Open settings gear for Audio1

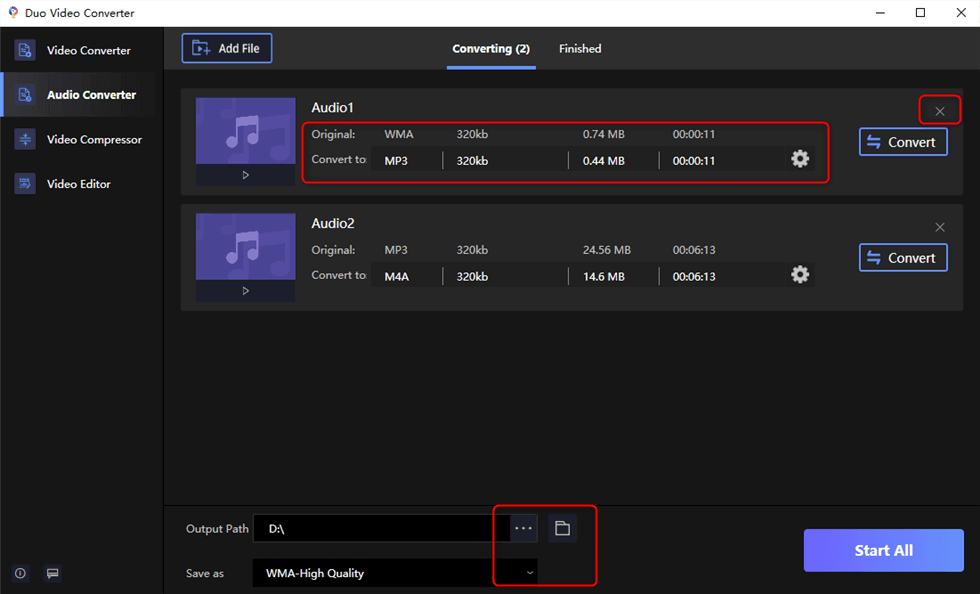tap(800, 159)
